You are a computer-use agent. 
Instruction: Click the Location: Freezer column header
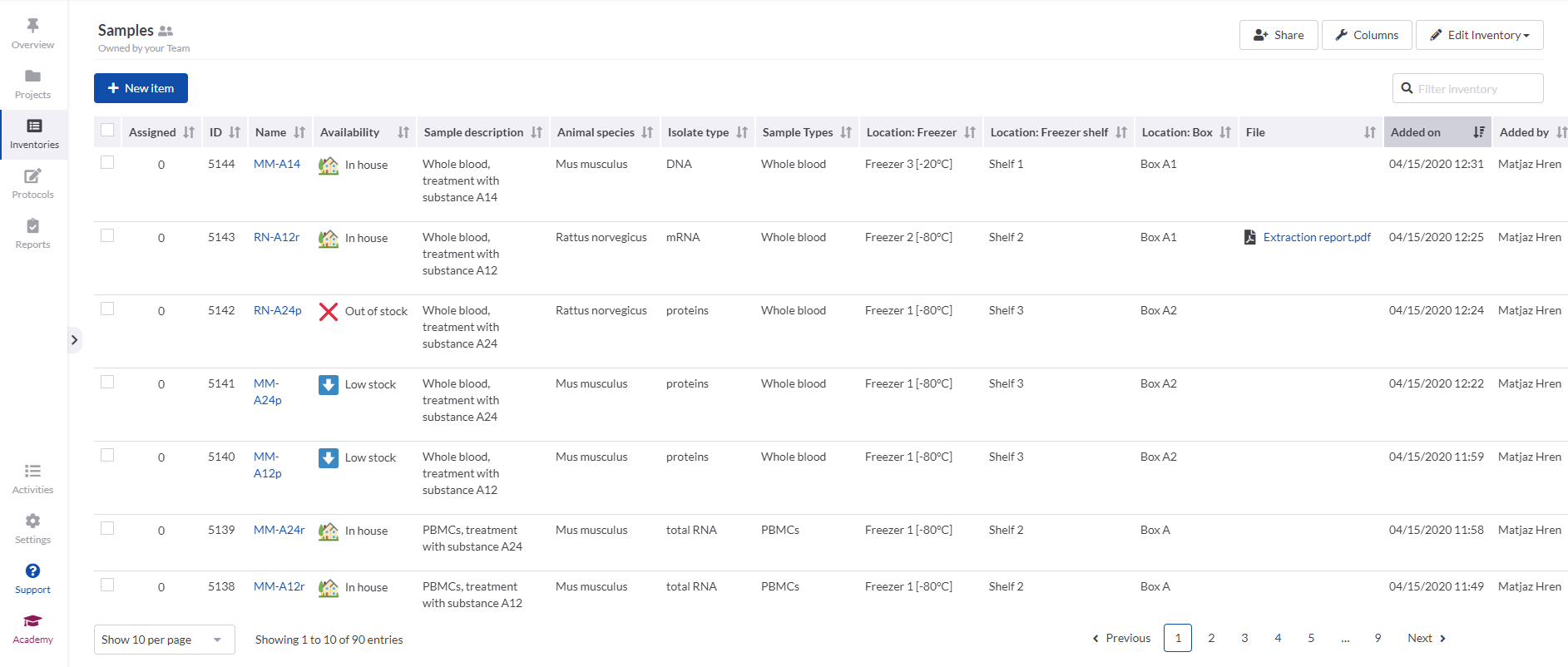click(921, 132)
